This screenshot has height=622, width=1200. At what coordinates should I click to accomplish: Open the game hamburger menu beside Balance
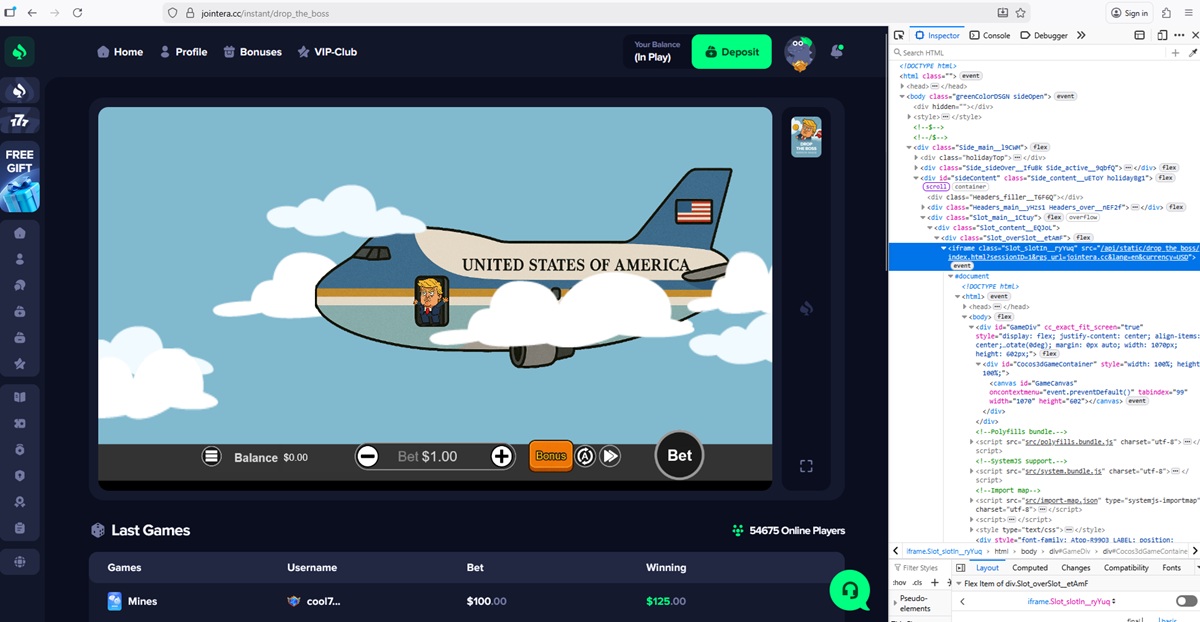point(211,456)
